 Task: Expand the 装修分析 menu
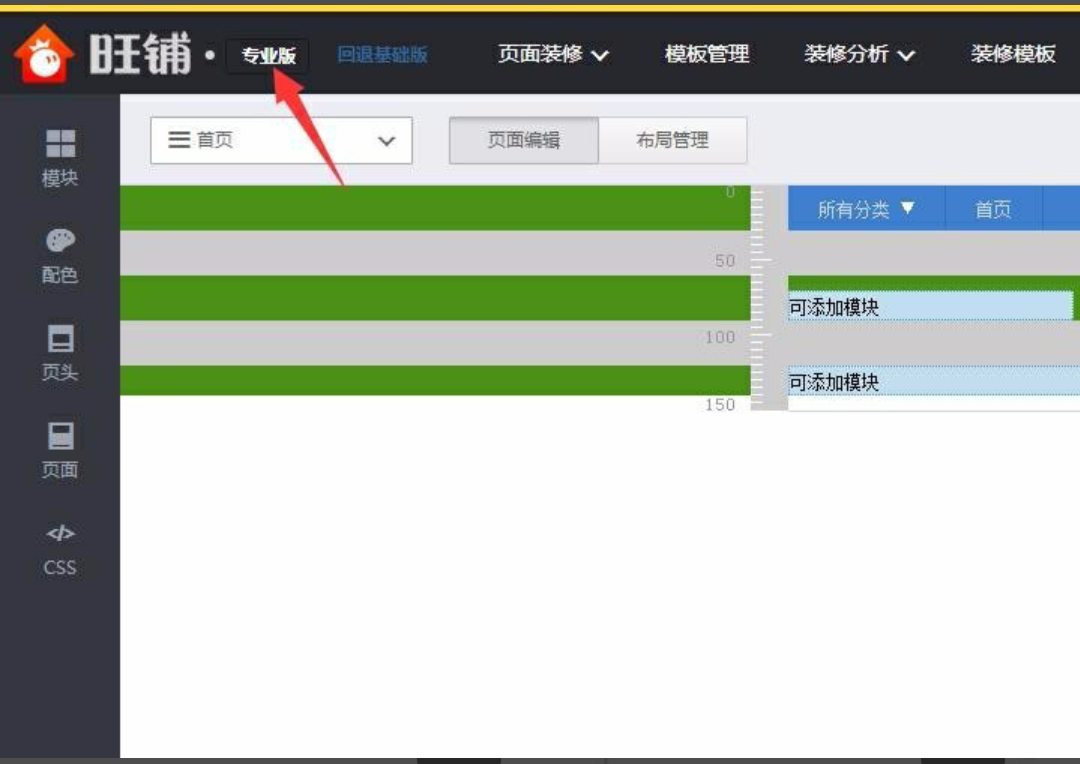859,54
